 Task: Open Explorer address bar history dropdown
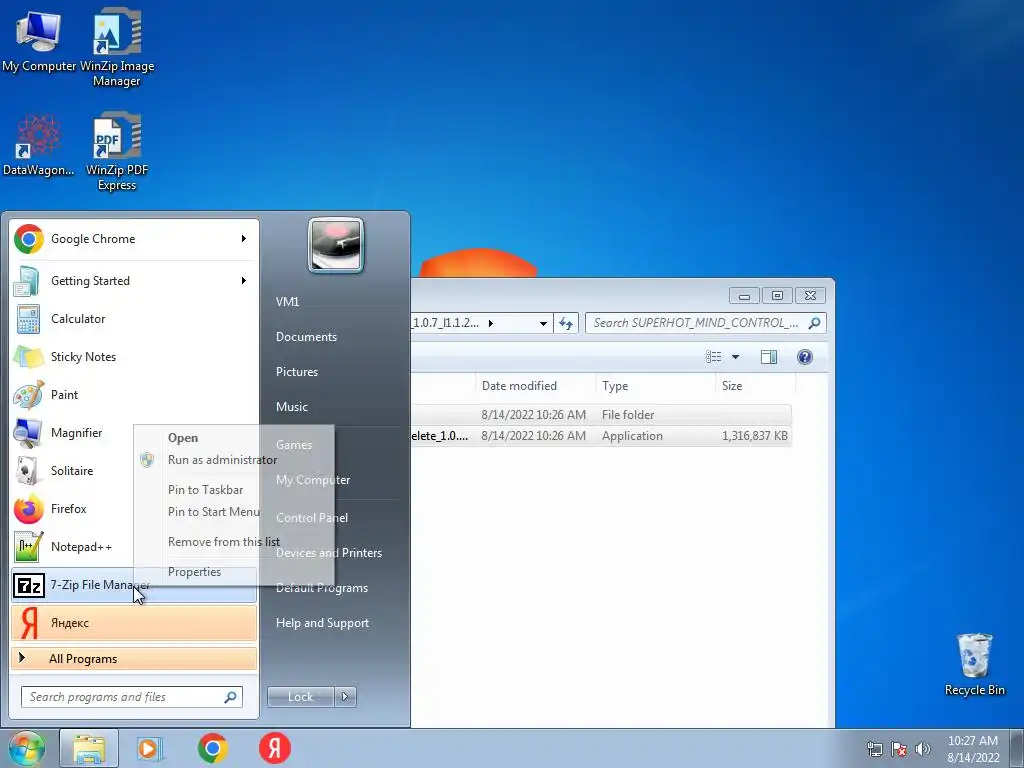click(x=543, y=323)
